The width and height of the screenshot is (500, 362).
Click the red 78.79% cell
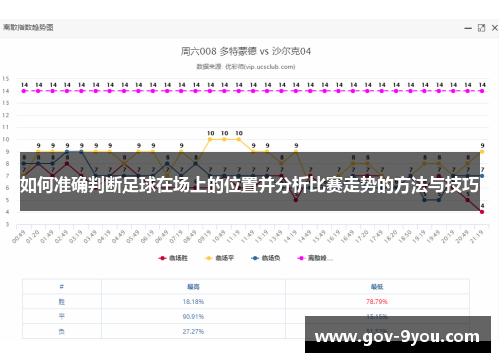(377, 302)
